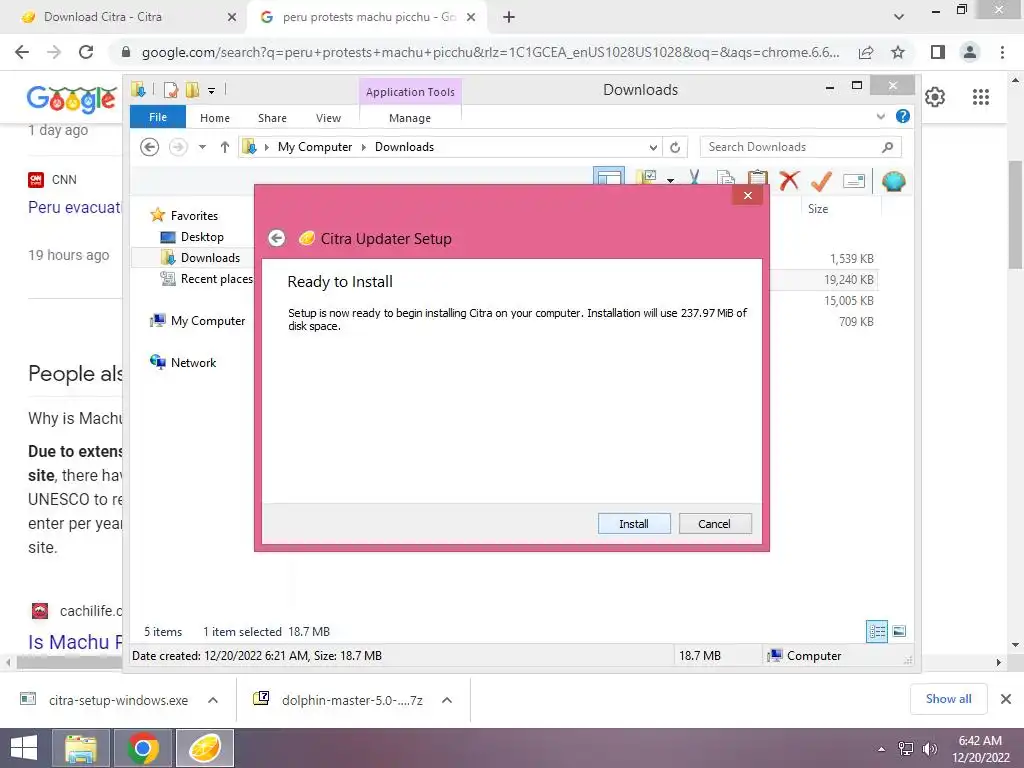Screen dimensions: 1024x768
Task: Open the File tab in Explorer
Action: pos(158,118)
